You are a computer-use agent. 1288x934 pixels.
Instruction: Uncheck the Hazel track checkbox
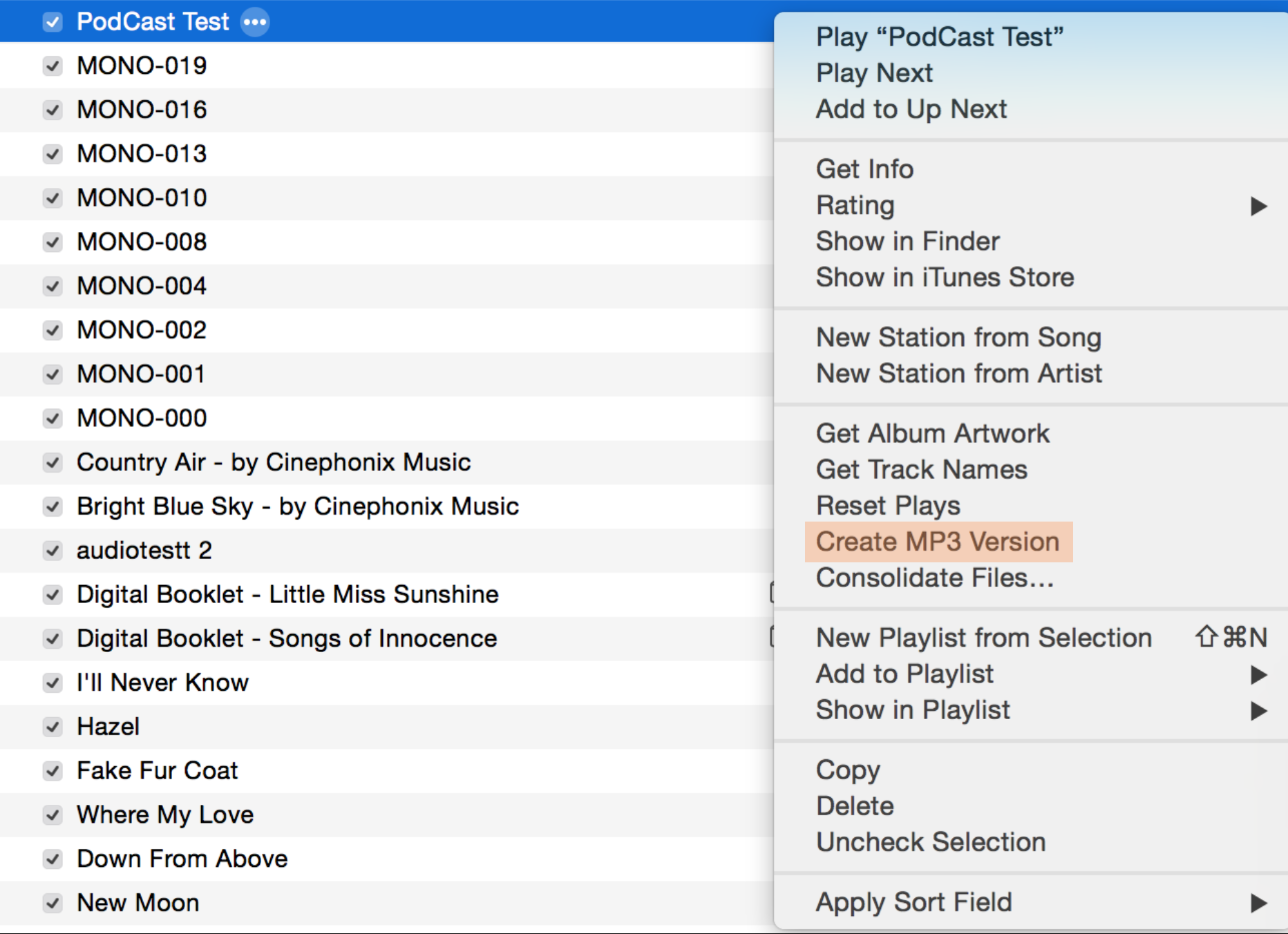(x=53, y=727)
